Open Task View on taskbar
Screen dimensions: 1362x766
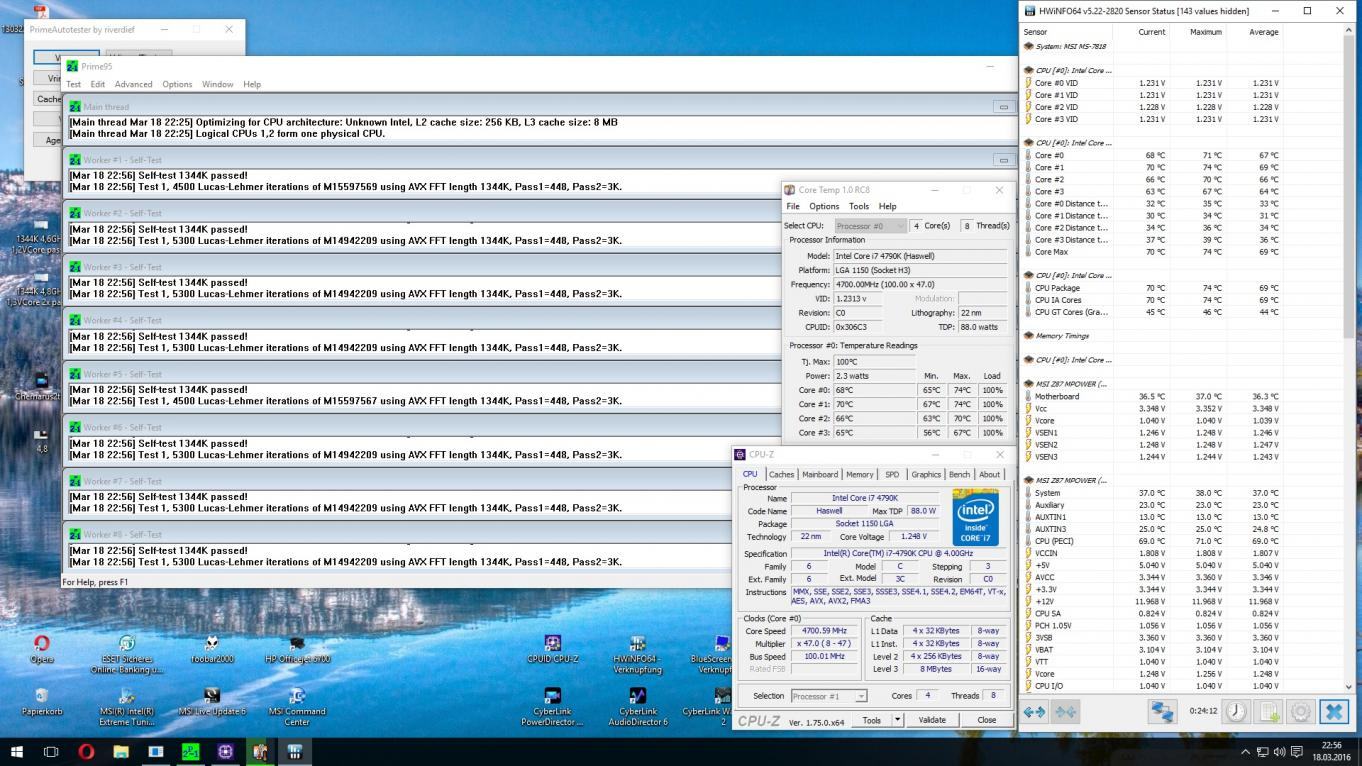(51, 752)
